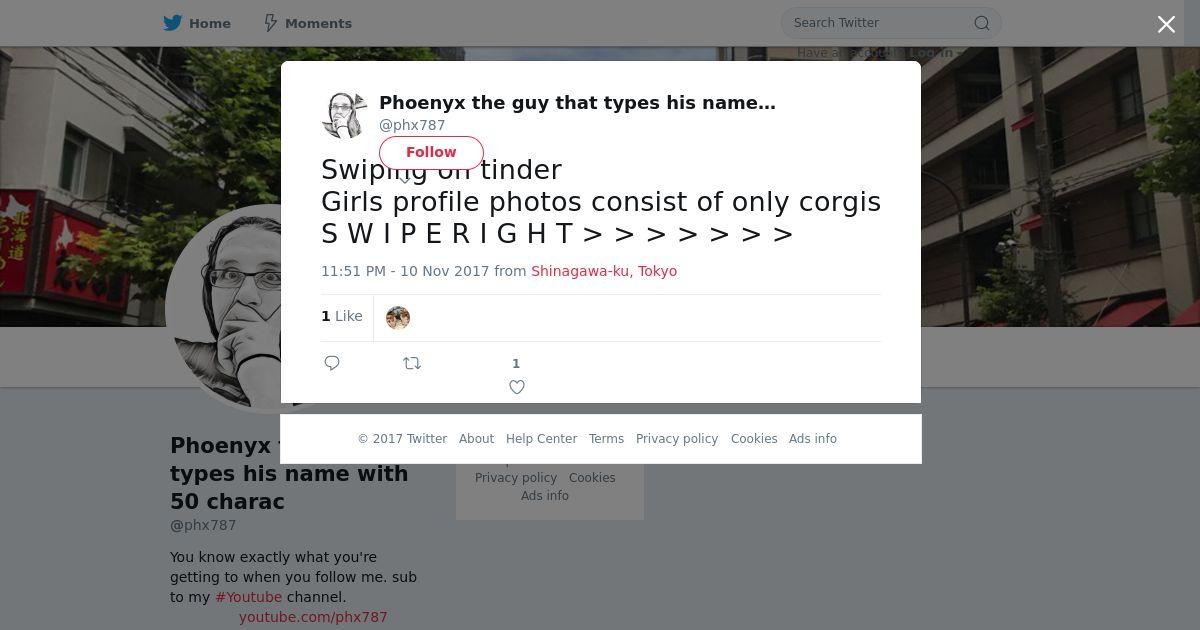Like the tweet with the heart icon

coord(517,387)
